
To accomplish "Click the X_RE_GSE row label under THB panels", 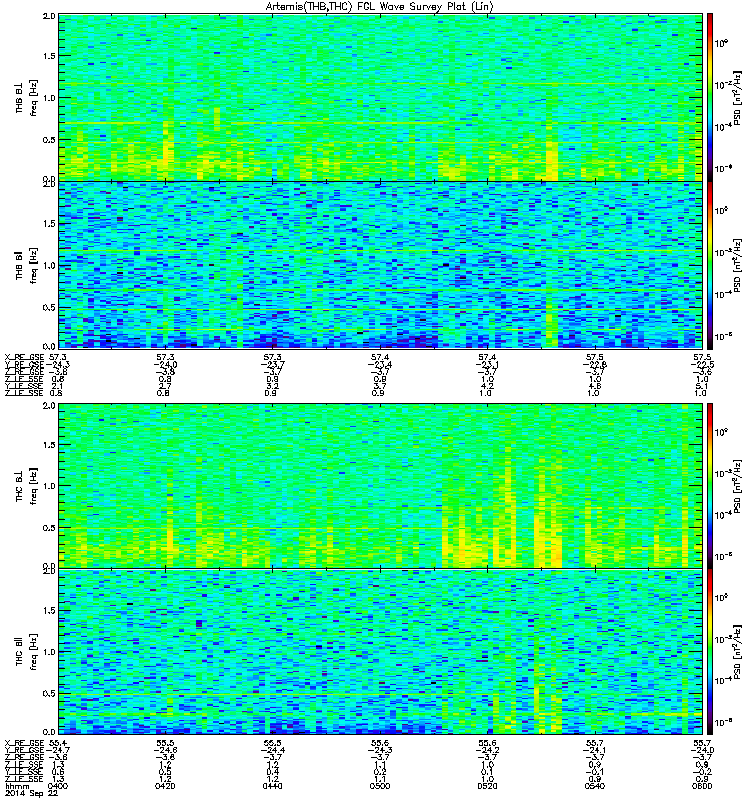I will (x=24, y=357).
